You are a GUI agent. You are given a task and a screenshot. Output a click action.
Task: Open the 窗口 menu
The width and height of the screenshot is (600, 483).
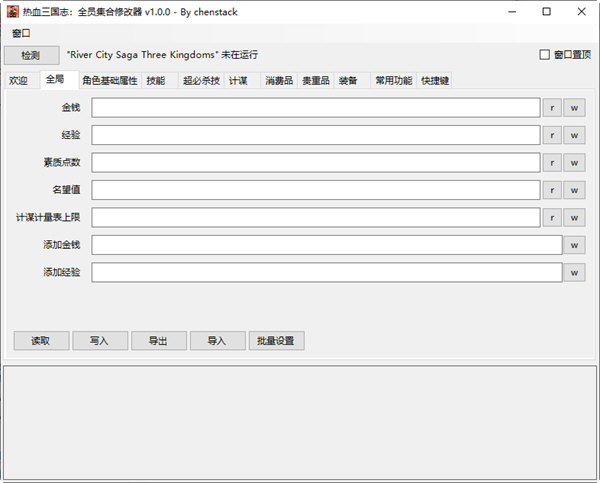(x=21, y=33)
